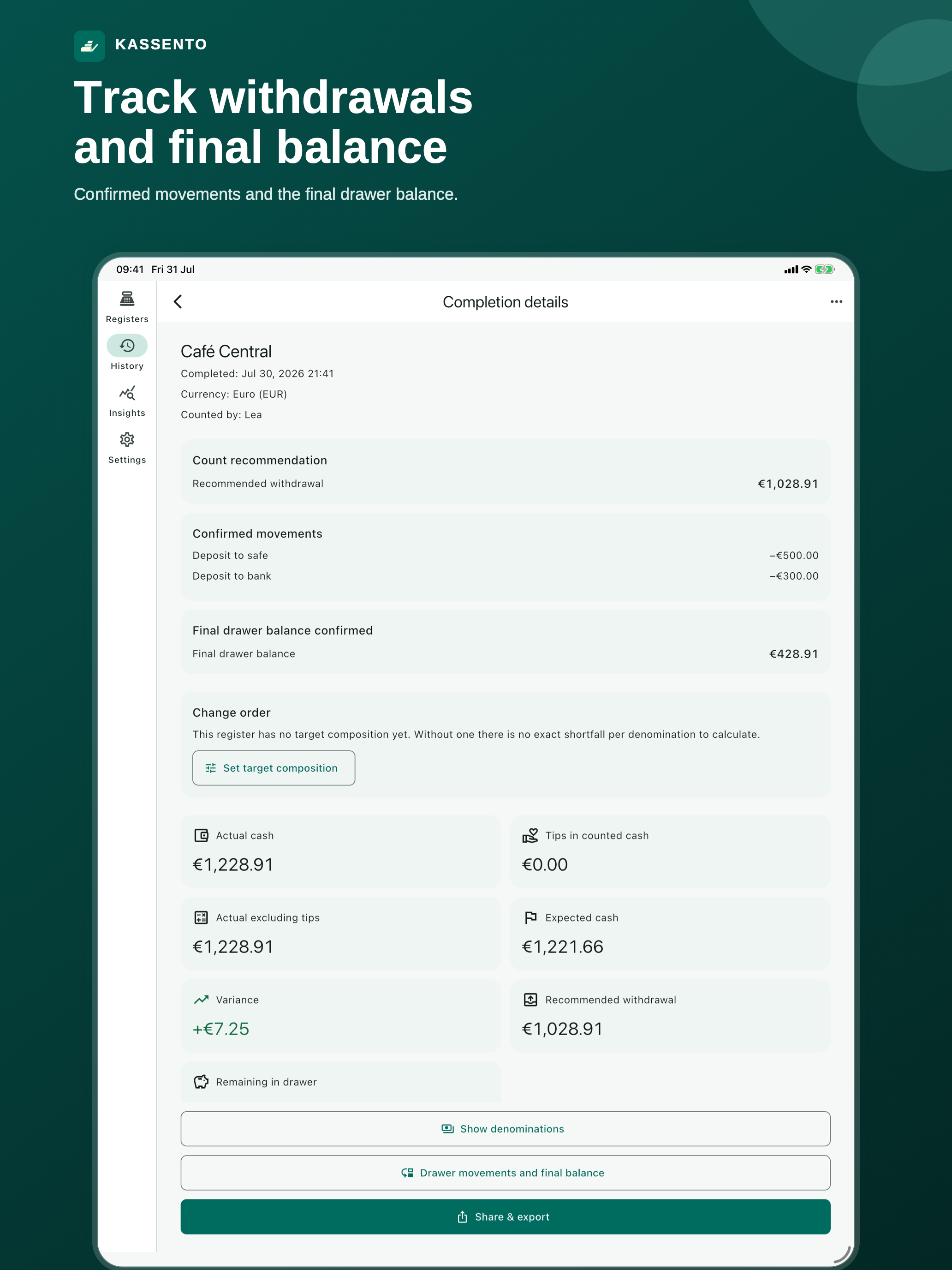Screen dimensions: 952x1270
Task: Click the Tips in counted cash icon
Action: click(530, 836)
